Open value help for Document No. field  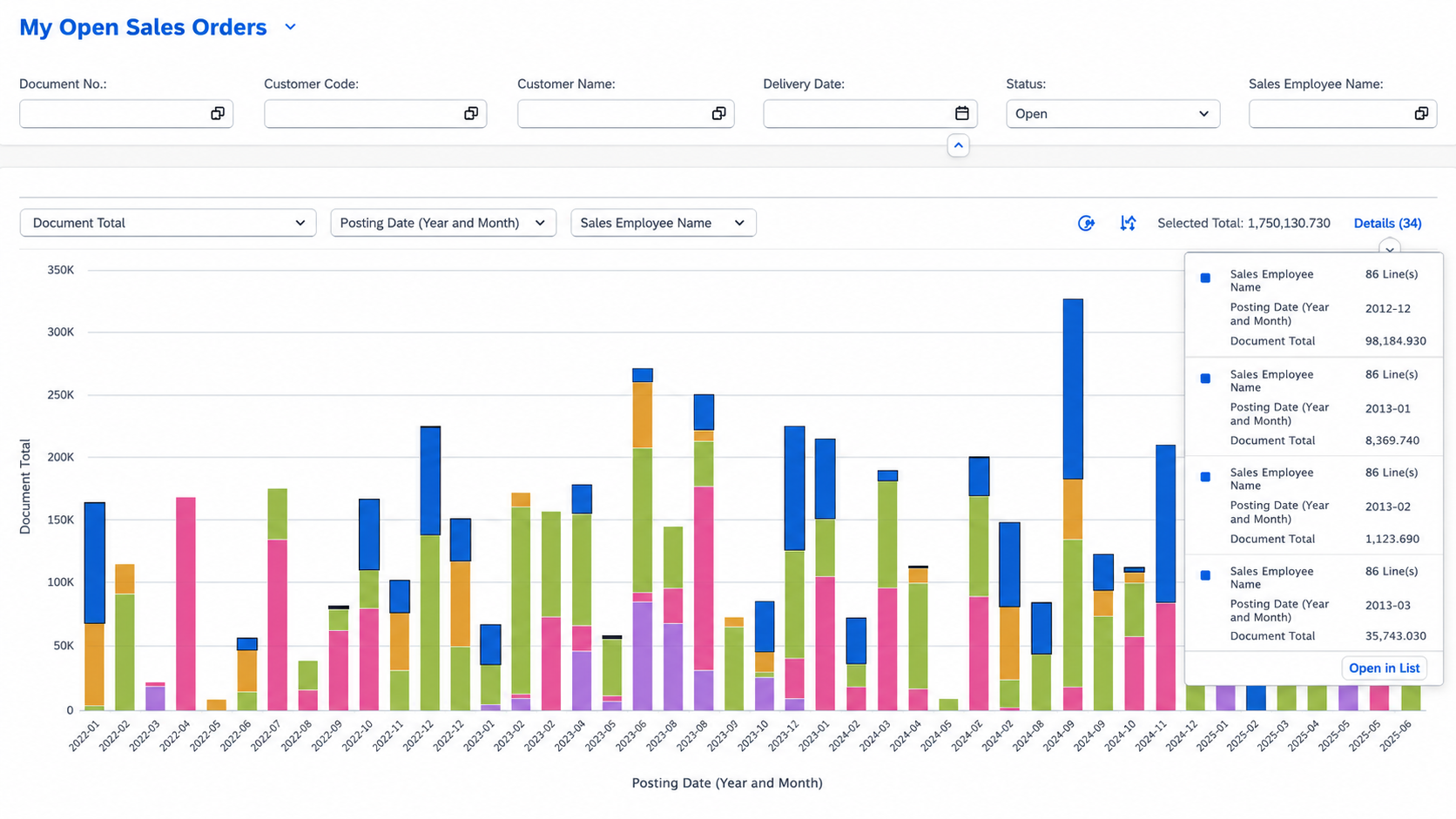[218, 113]
